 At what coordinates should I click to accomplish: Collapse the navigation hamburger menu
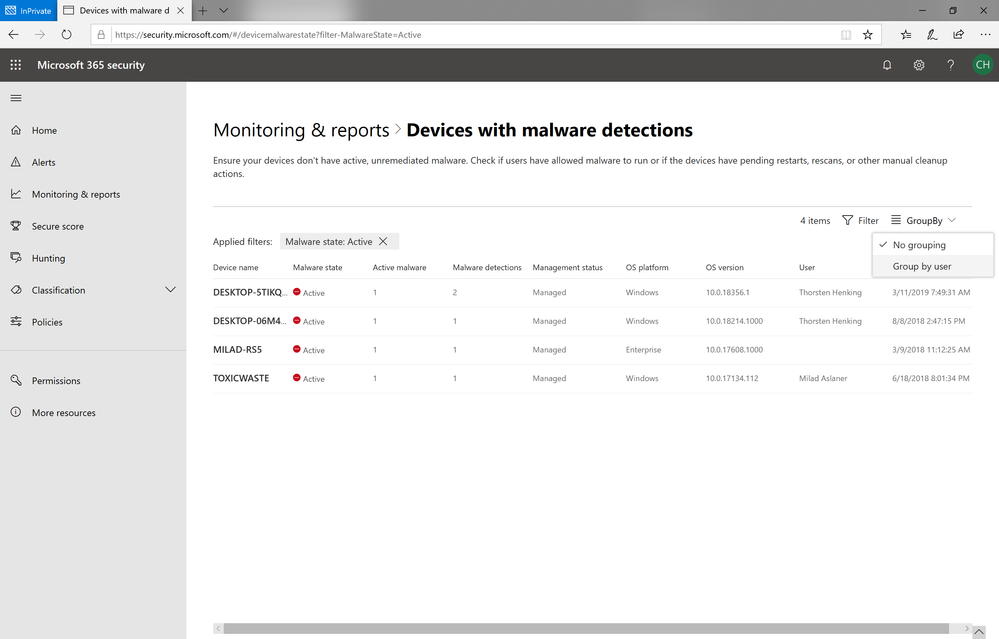click(x=16, y=98)
